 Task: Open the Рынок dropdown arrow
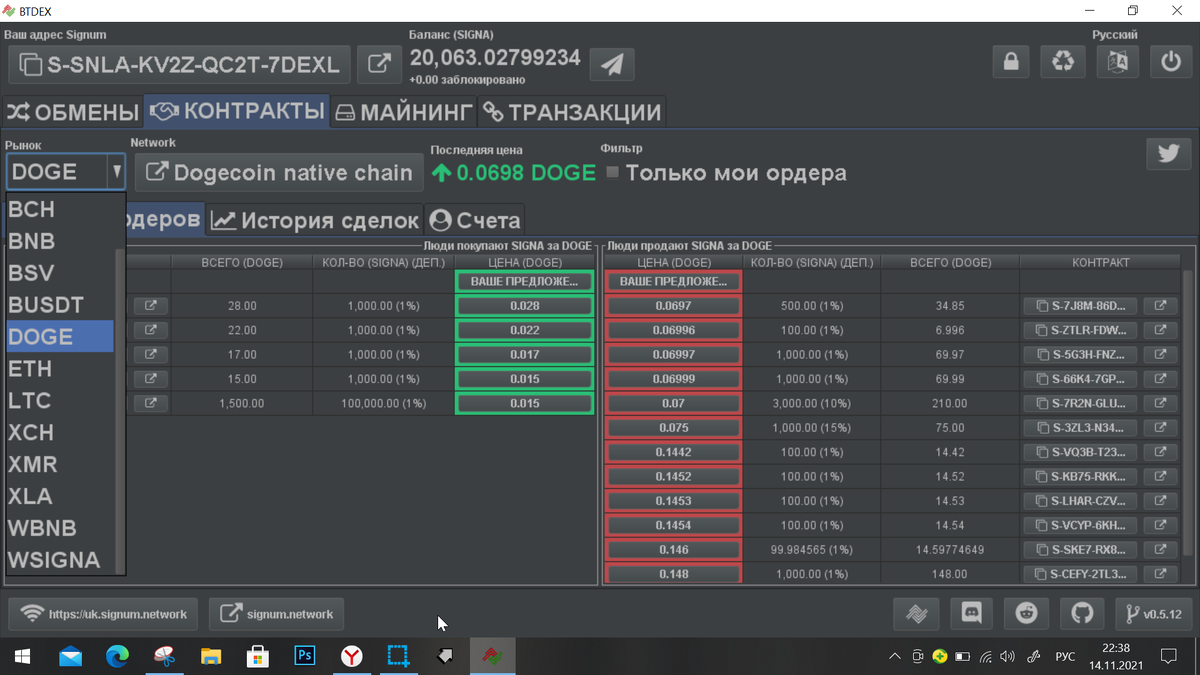coord(117,172)
